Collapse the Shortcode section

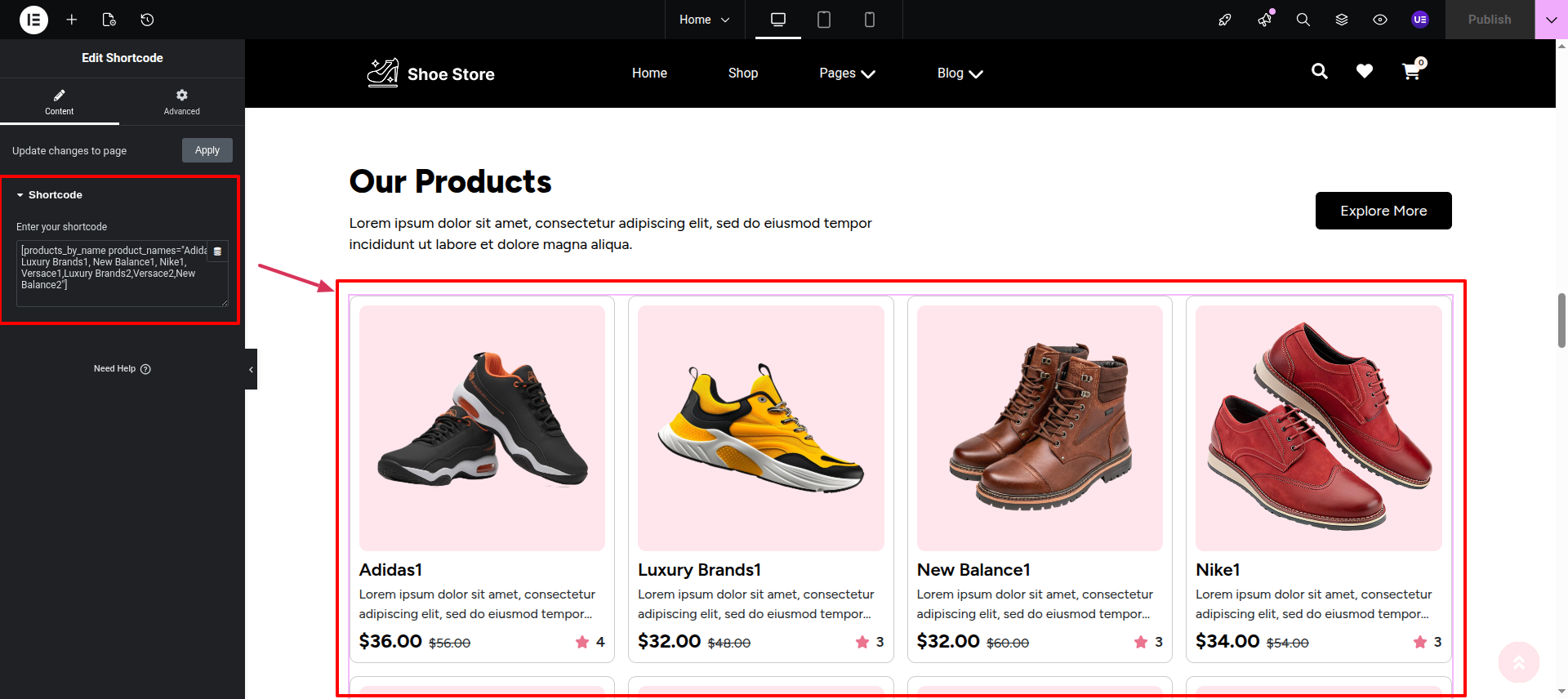(49, 195)
